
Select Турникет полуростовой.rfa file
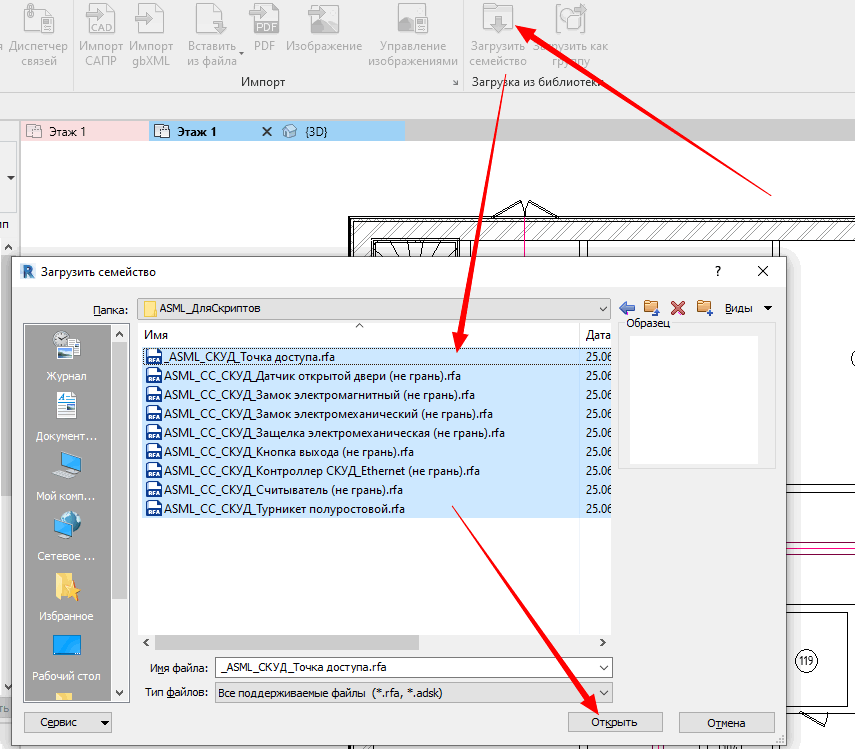[376, 509]
